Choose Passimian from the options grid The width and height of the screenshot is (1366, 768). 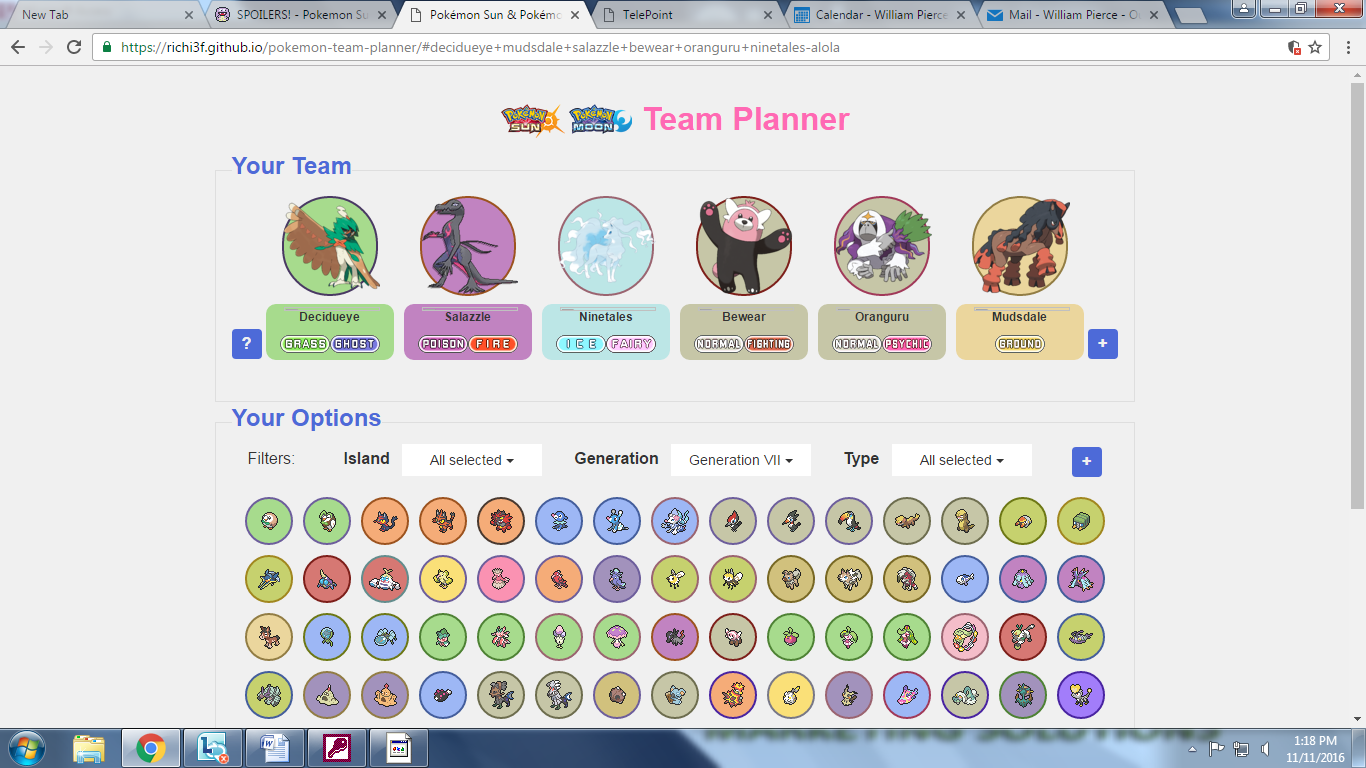(x=1023, y=637)
